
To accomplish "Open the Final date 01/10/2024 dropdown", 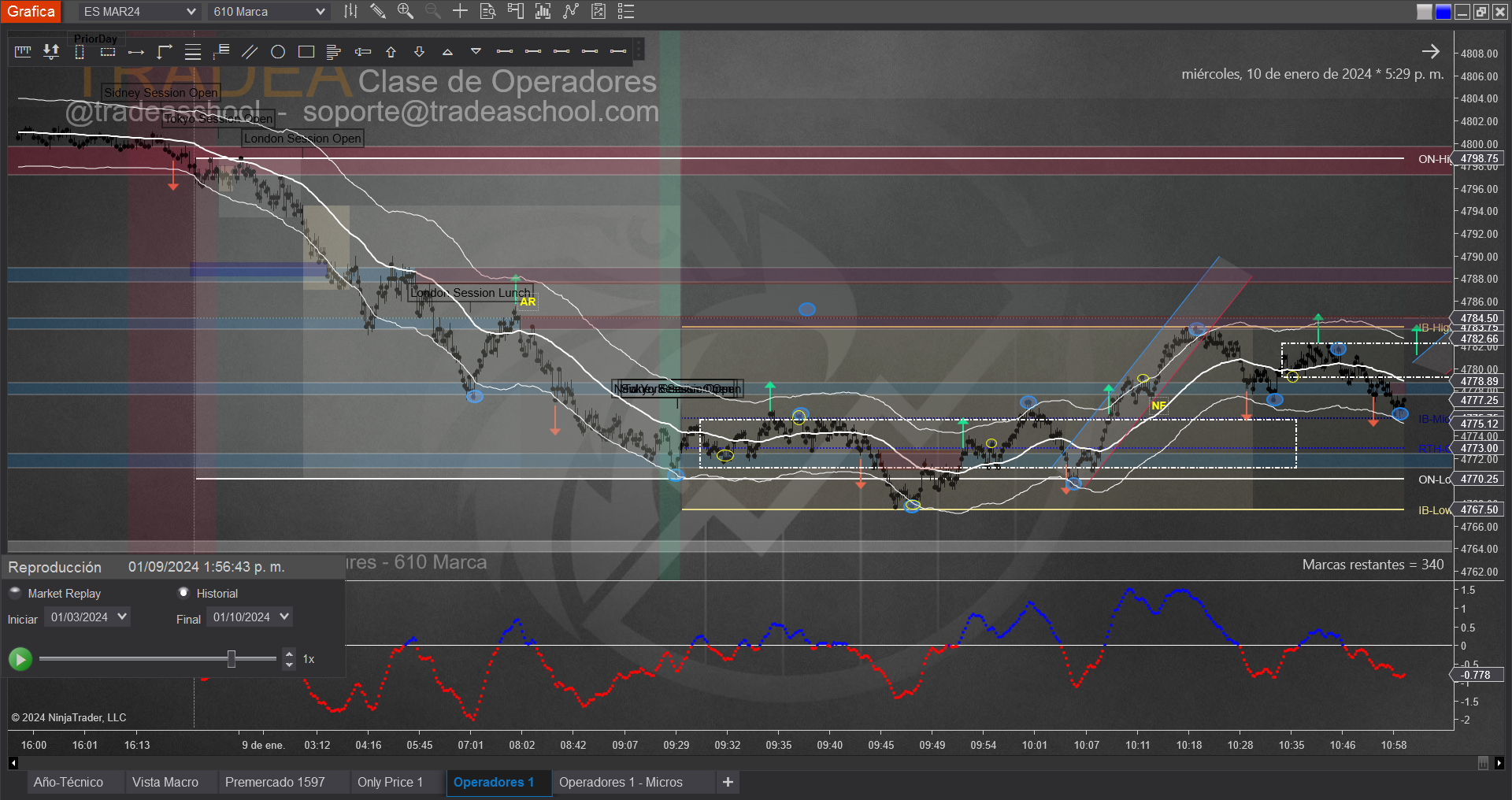I will click(x=250, y=617).
